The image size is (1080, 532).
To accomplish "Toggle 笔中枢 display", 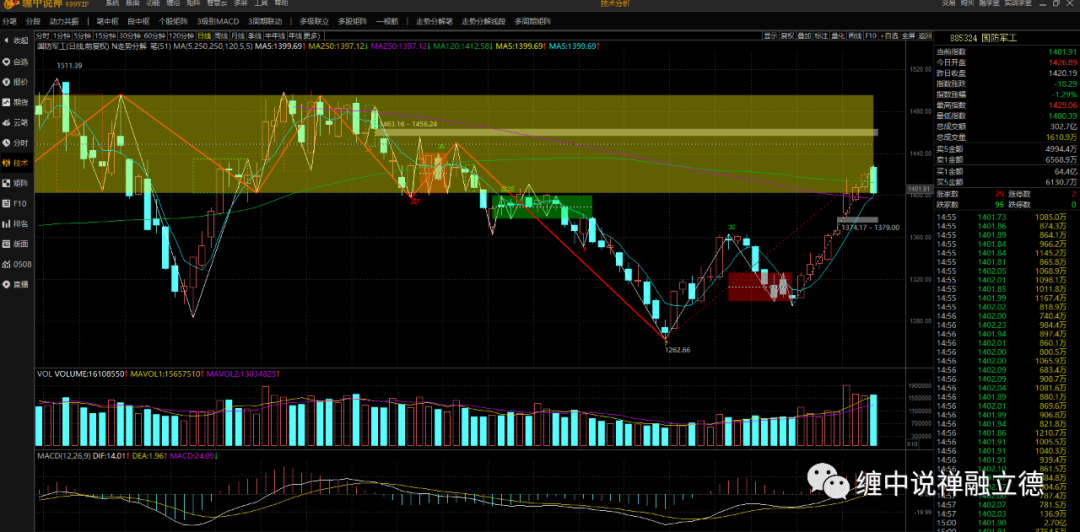I will coord(107,21).
